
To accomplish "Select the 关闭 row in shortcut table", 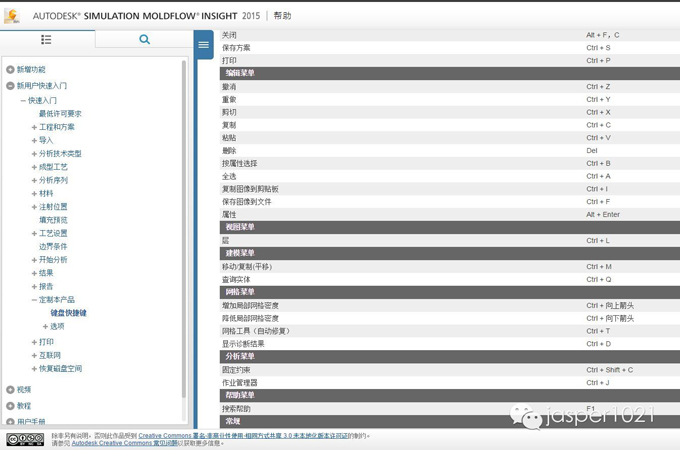I will click(450, 35).
